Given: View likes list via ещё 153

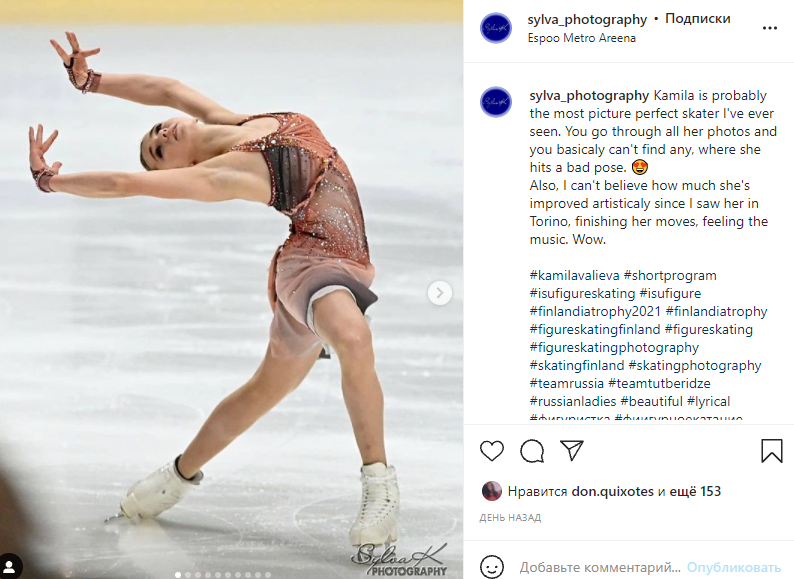Looking at the screenshot, I should [x=695, y=491].
